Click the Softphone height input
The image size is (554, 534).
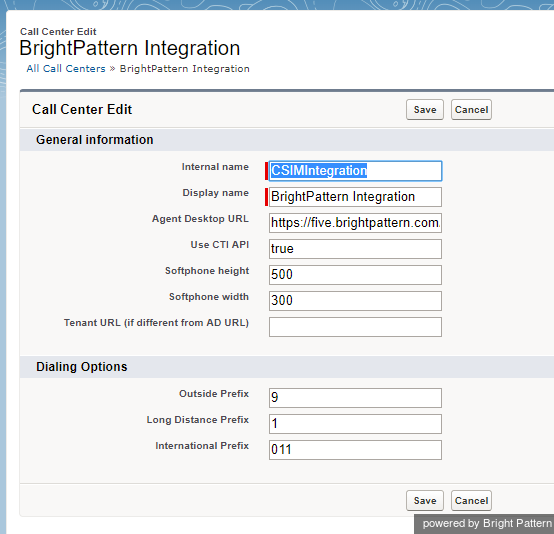pyautogui.click(x=355, y=275)
